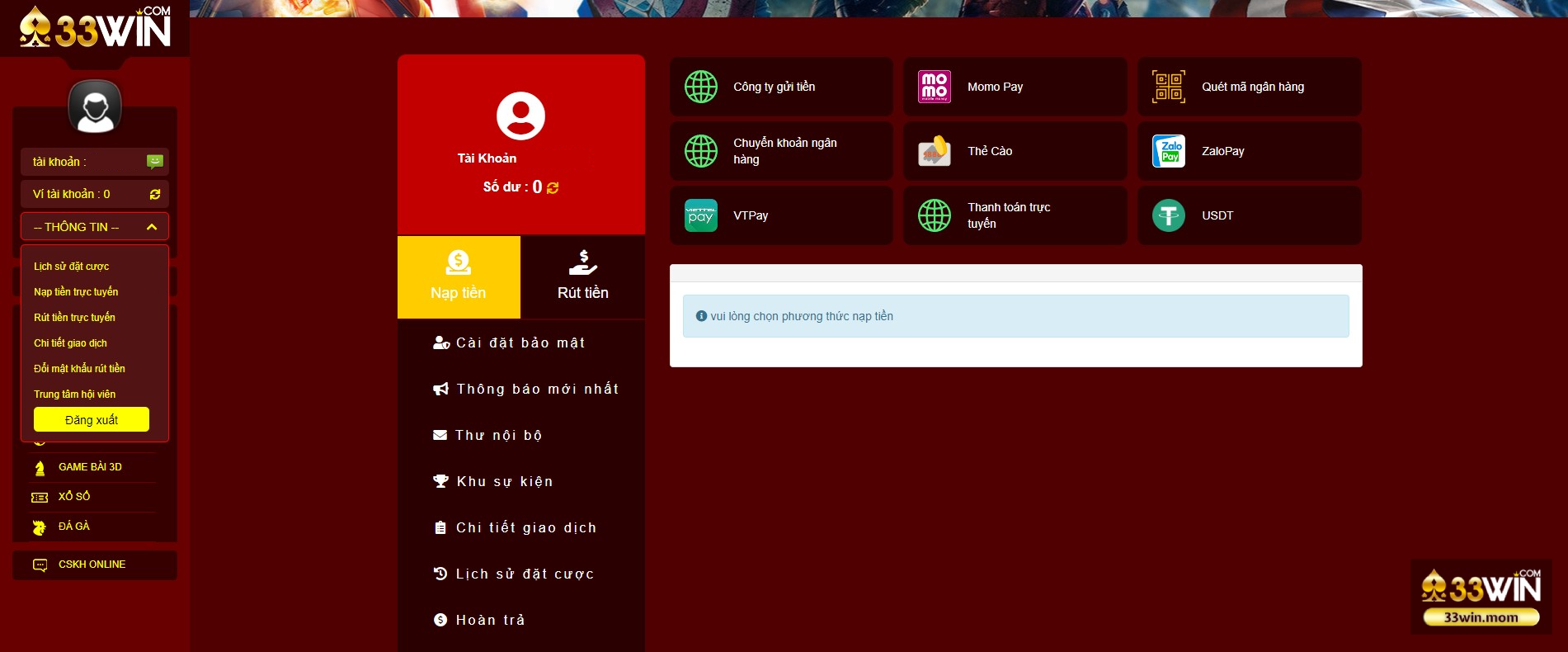This screenshot has height=652, width=1568.
Task: Click the 33win.mom floating banner
Action: [1481, 597]
